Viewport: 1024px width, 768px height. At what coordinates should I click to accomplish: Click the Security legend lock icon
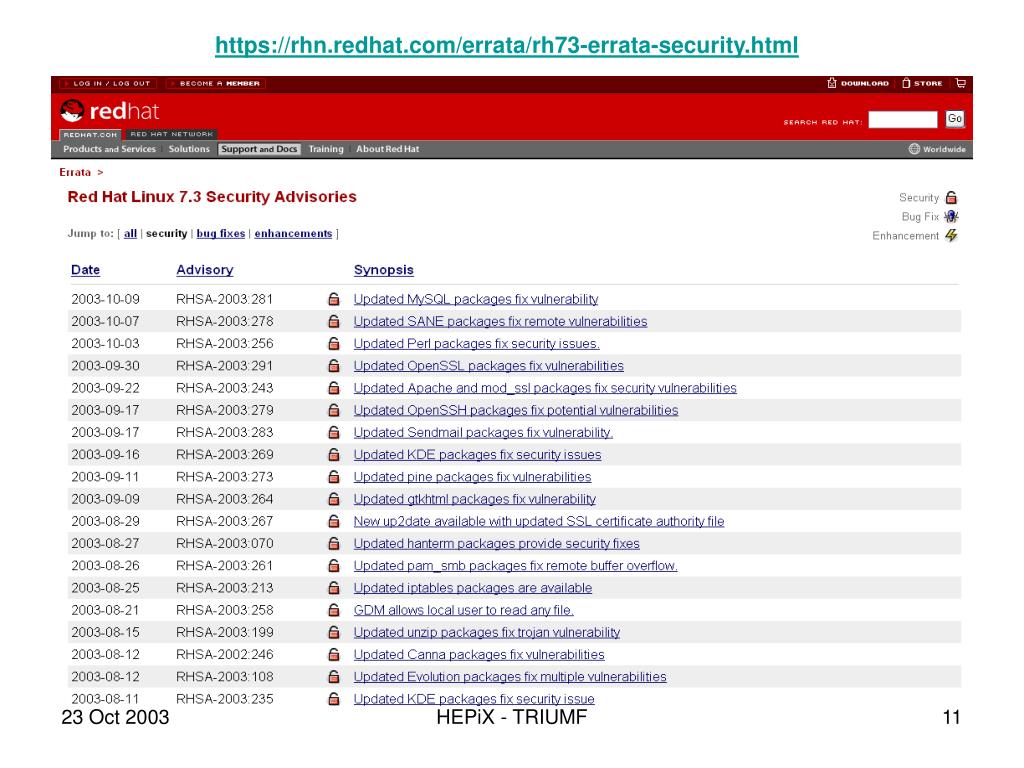(x=952, y=197)
